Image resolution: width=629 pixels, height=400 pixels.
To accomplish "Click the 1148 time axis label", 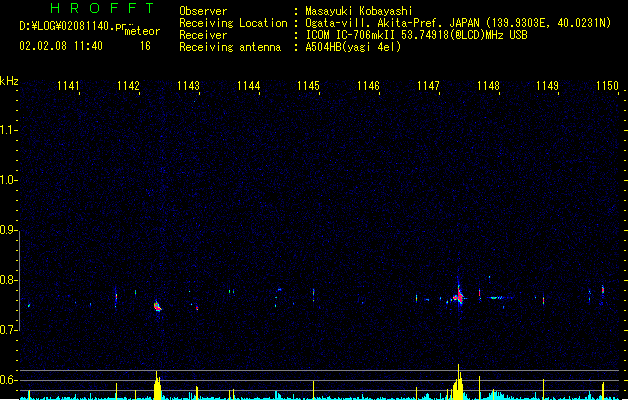I will 489,86.
